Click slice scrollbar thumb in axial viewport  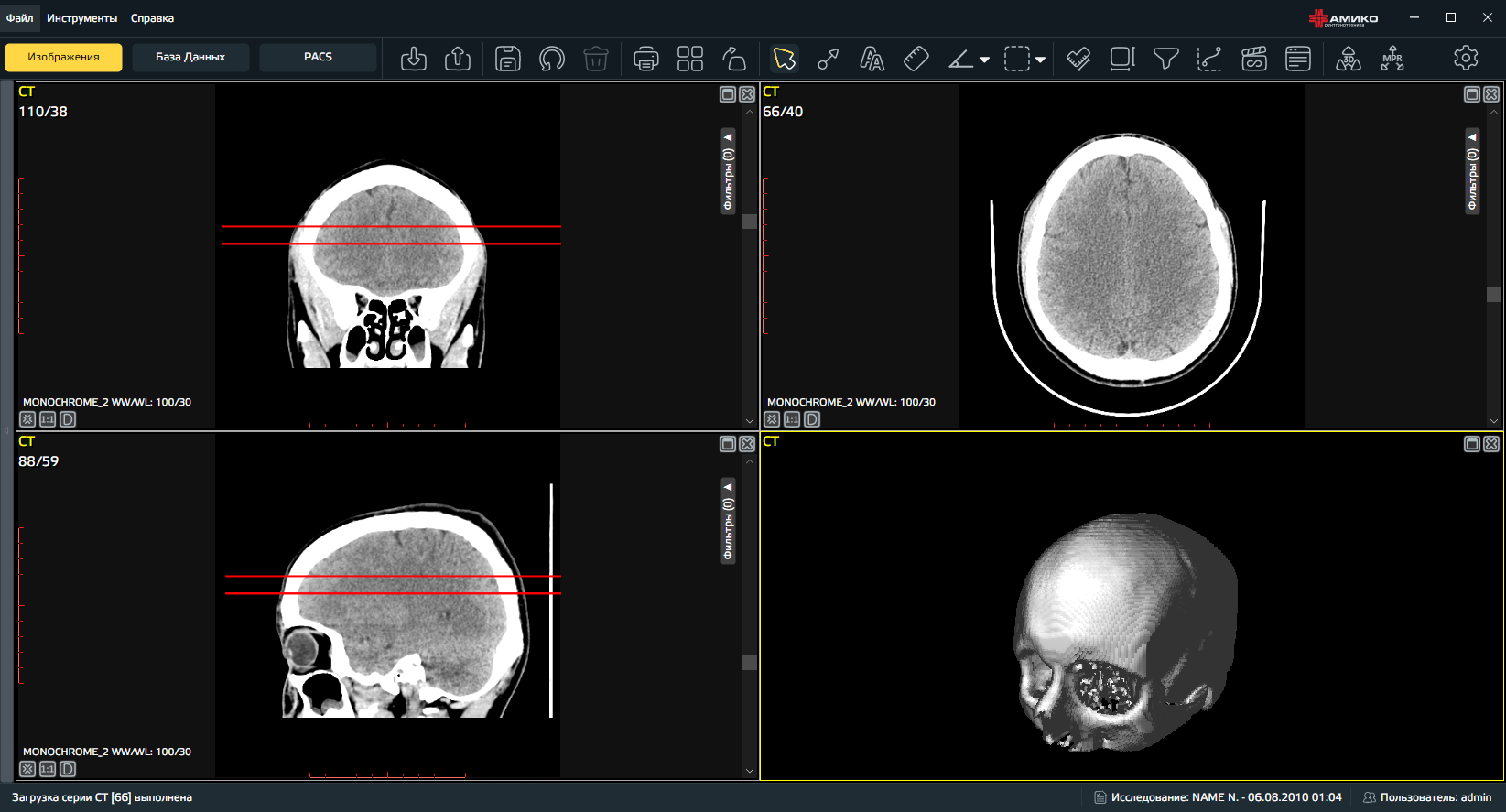click(x=1494, y=295)
